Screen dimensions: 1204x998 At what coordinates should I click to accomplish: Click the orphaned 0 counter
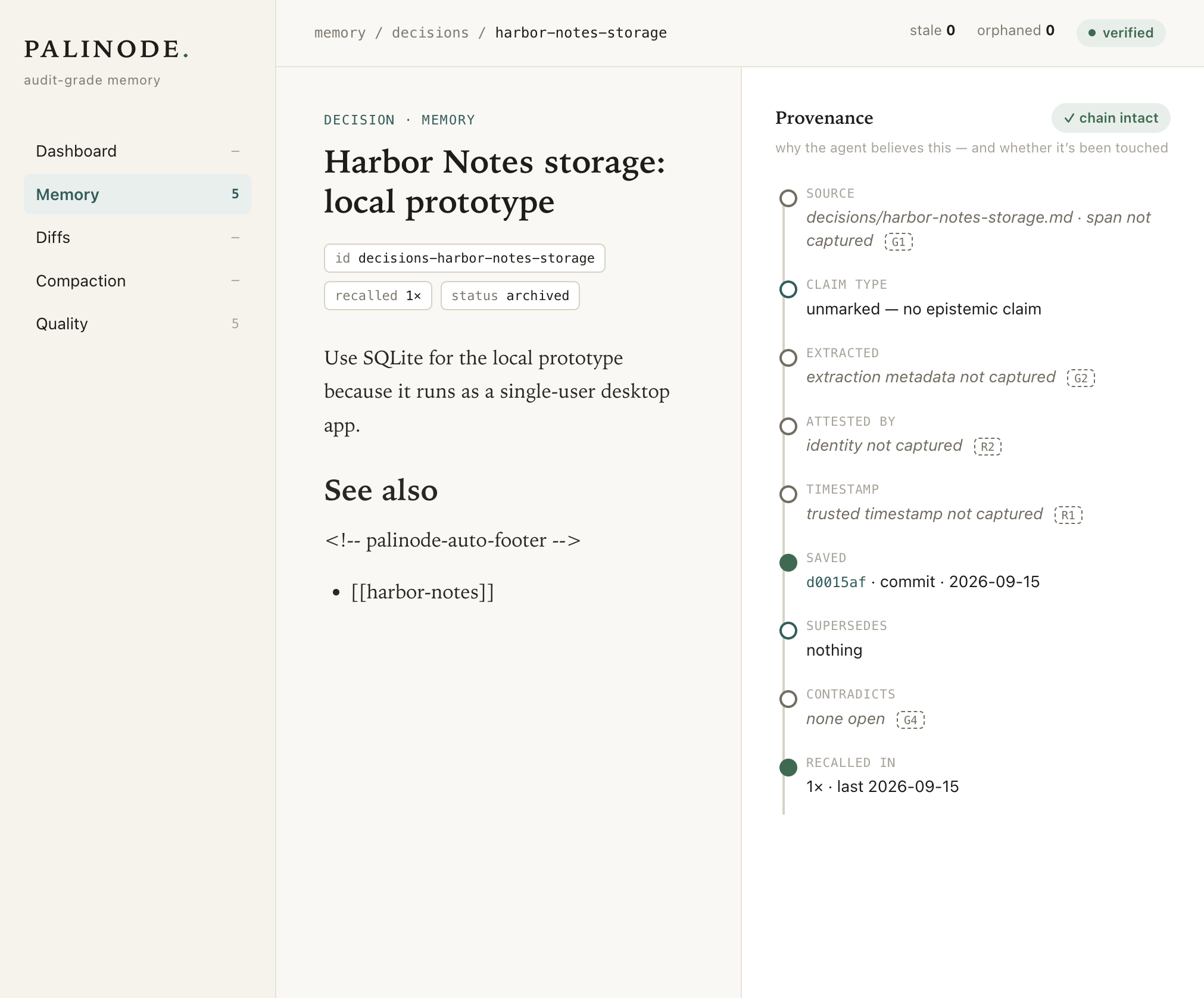[x=1015, y=31]
